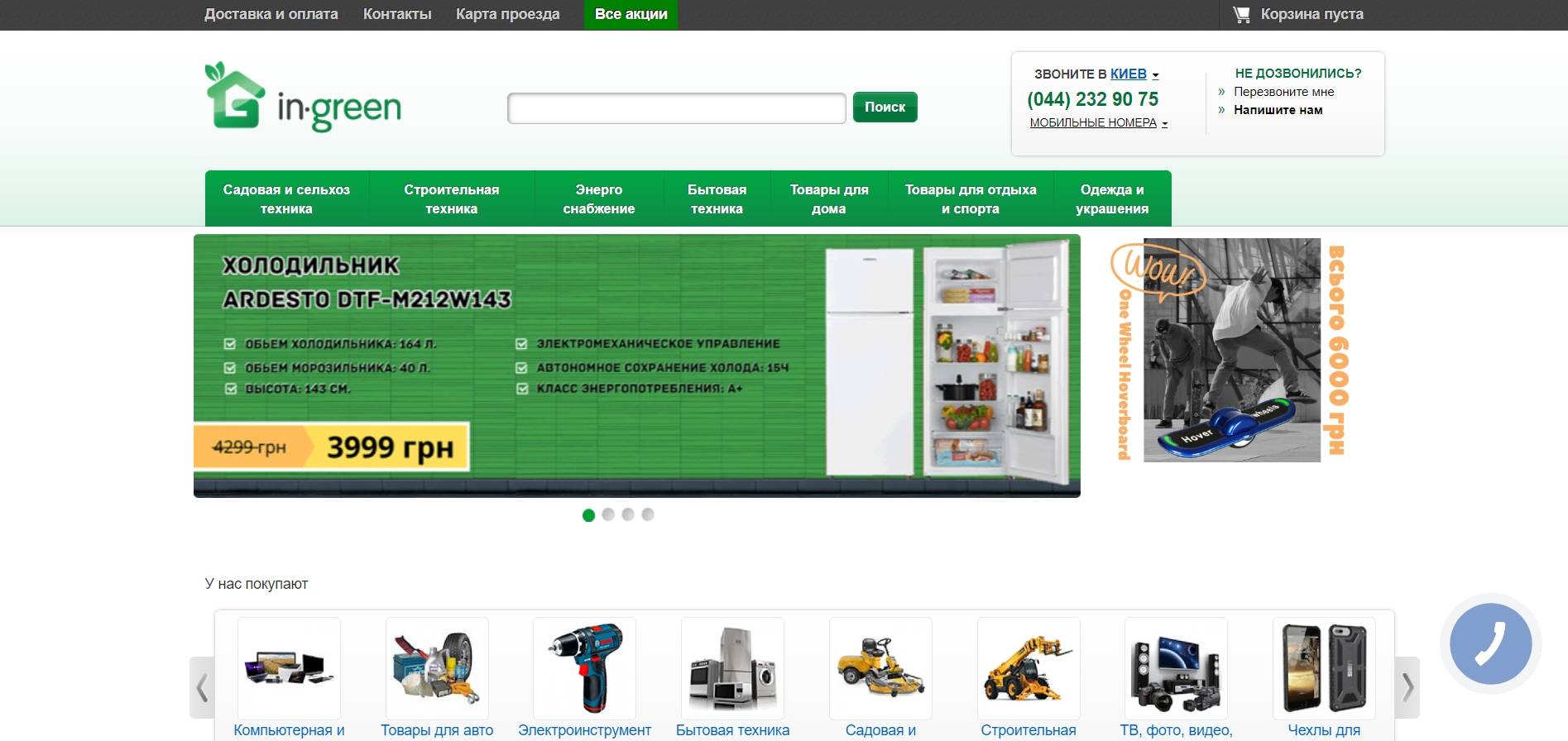
Task: Select the yellow lawn tractor image
Action: point(880,667)
